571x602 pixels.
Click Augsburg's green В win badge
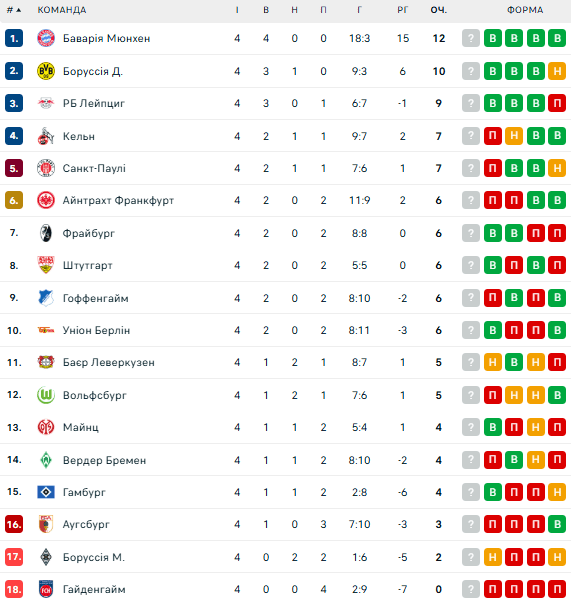pos(557,524)
